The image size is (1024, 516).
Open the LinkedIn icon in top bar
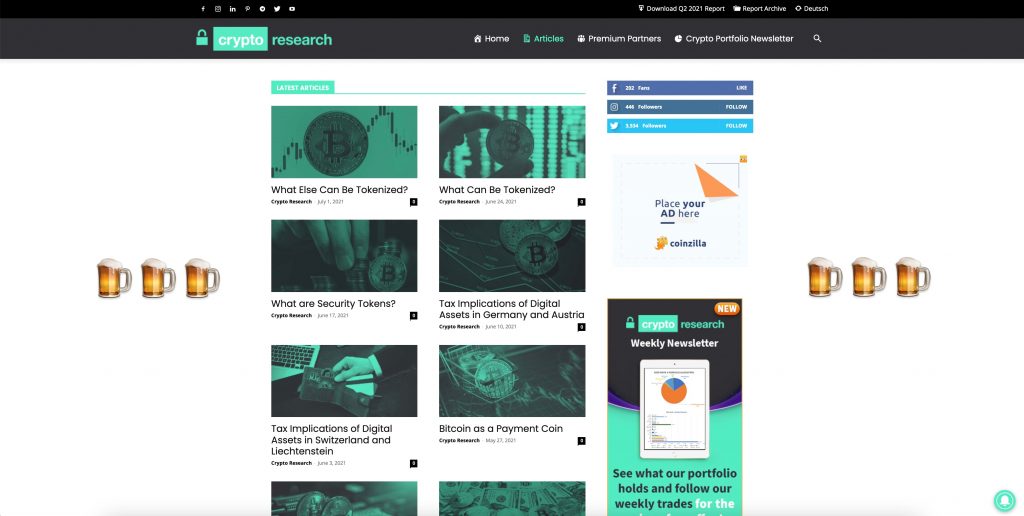(232, 9)
